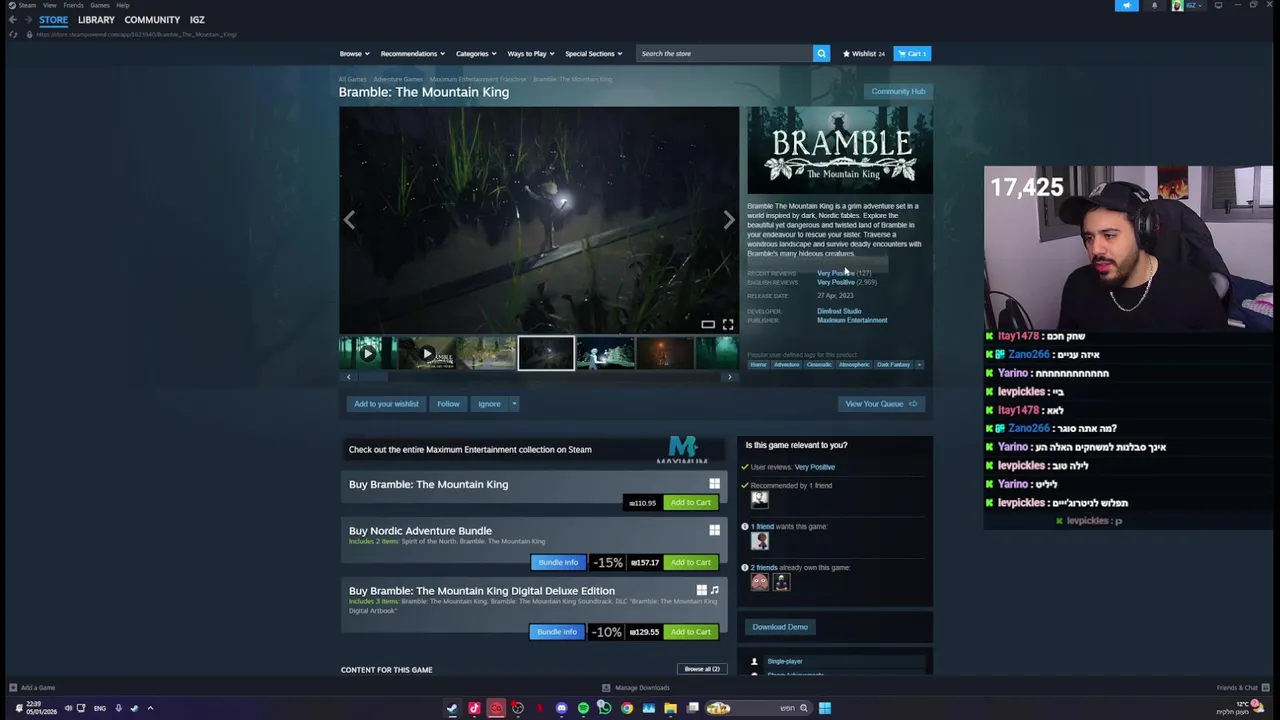The image size is (1280, 720).
Task: Click the search the store input field
Action: [725, 53]
